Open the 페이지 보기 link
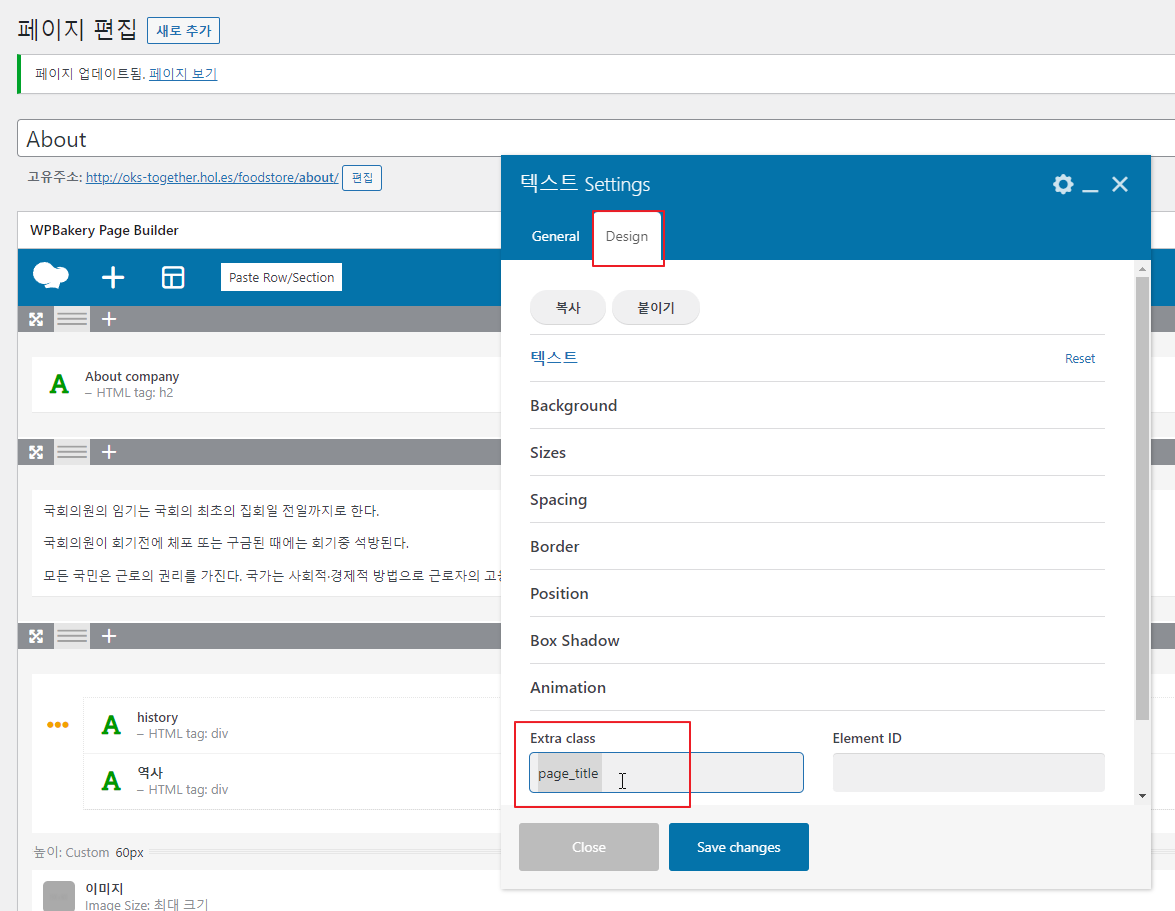The width and height of the screenshot is (1175, 911). click(183, 73)
